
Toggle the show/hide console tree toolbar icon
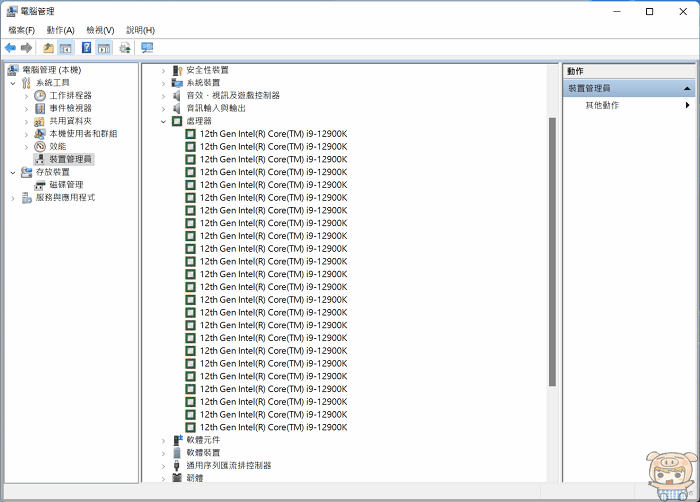click(66, 48)
